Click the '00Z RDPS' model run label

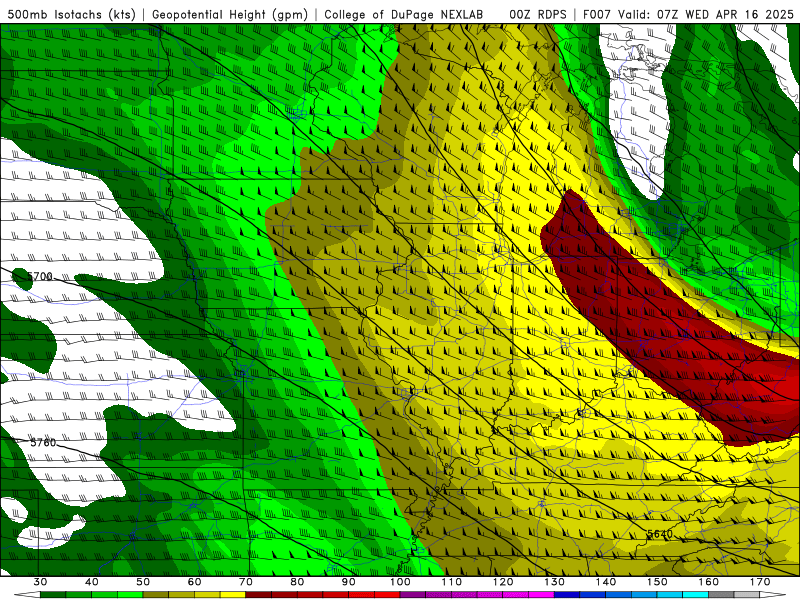click(x=538, y=14)
